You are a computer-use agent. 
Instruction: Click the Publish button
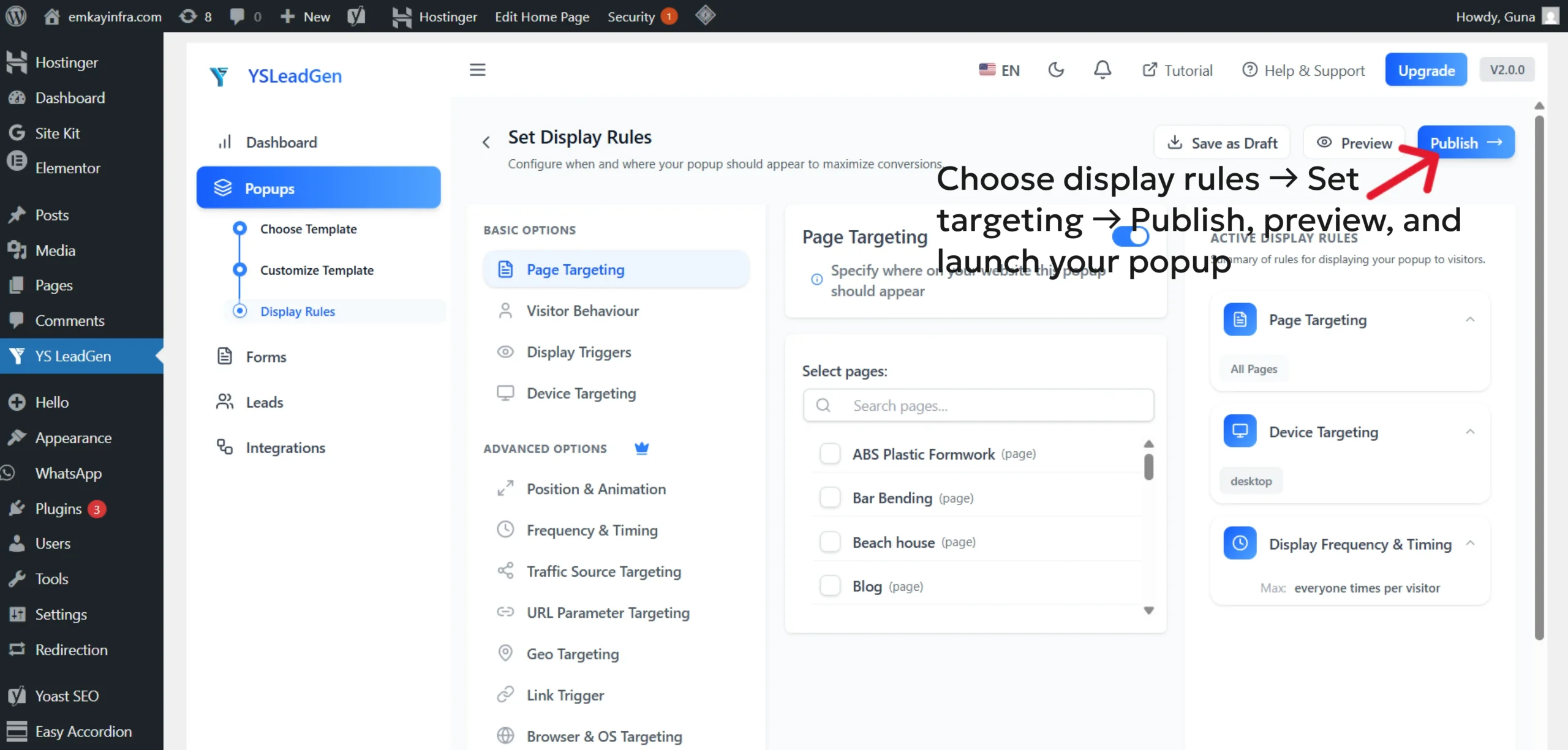[1465, 143]
